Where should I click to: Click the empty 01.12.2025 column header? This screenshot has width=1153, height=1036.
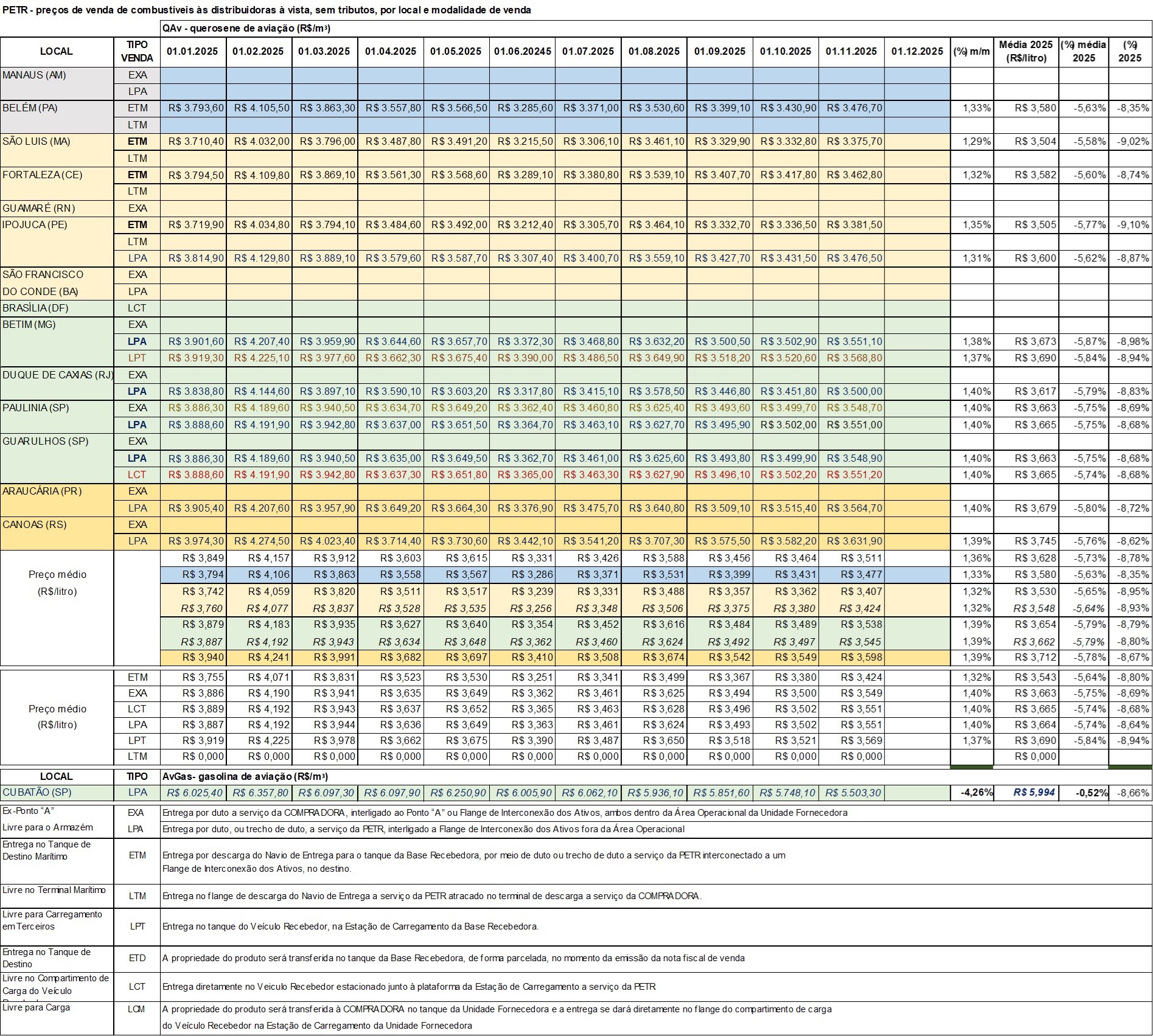(916, 52)
